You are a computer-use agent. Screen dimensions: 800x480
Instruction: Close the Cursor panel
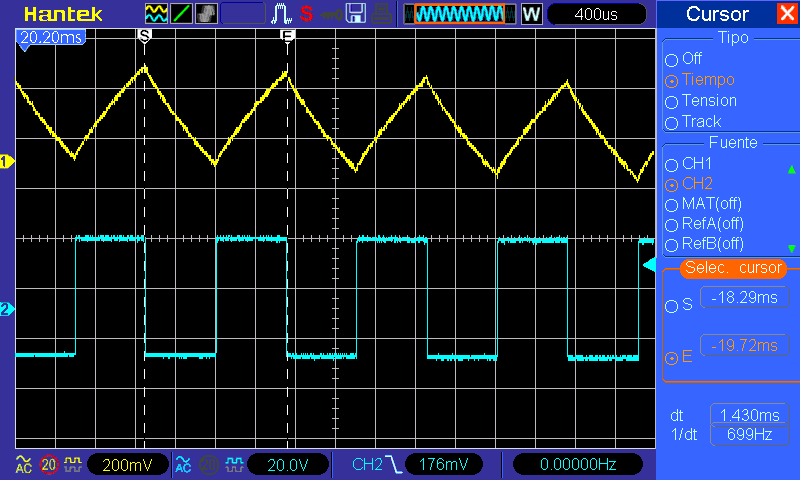coord(787,14)
